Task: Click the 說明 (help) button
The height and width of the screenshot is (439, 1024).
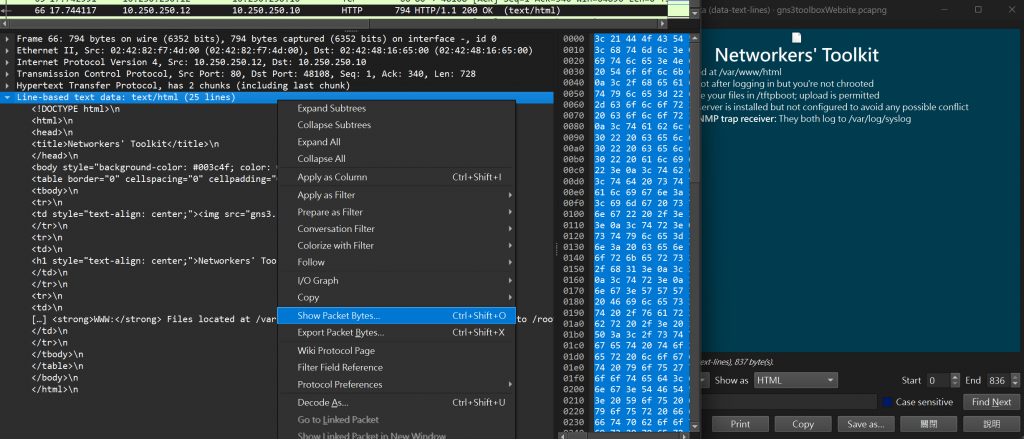Action: click(991, 424)
